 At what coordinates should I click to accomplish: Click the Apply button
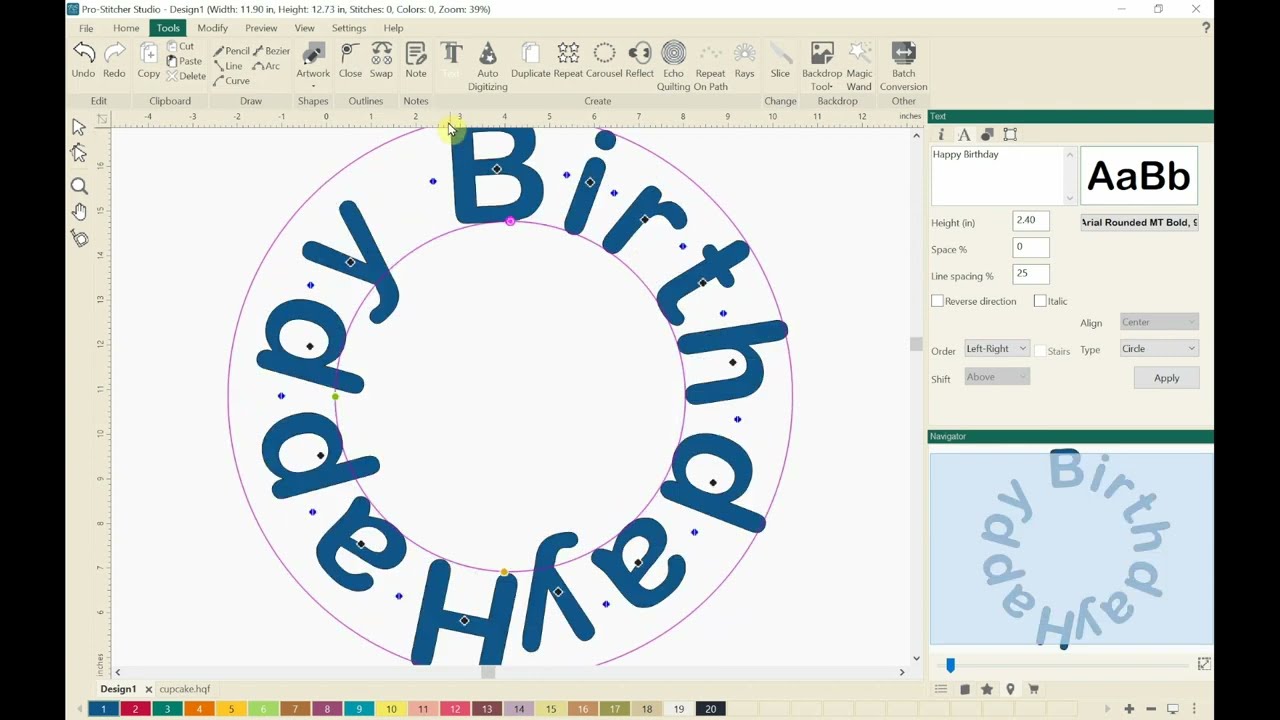1166,378
